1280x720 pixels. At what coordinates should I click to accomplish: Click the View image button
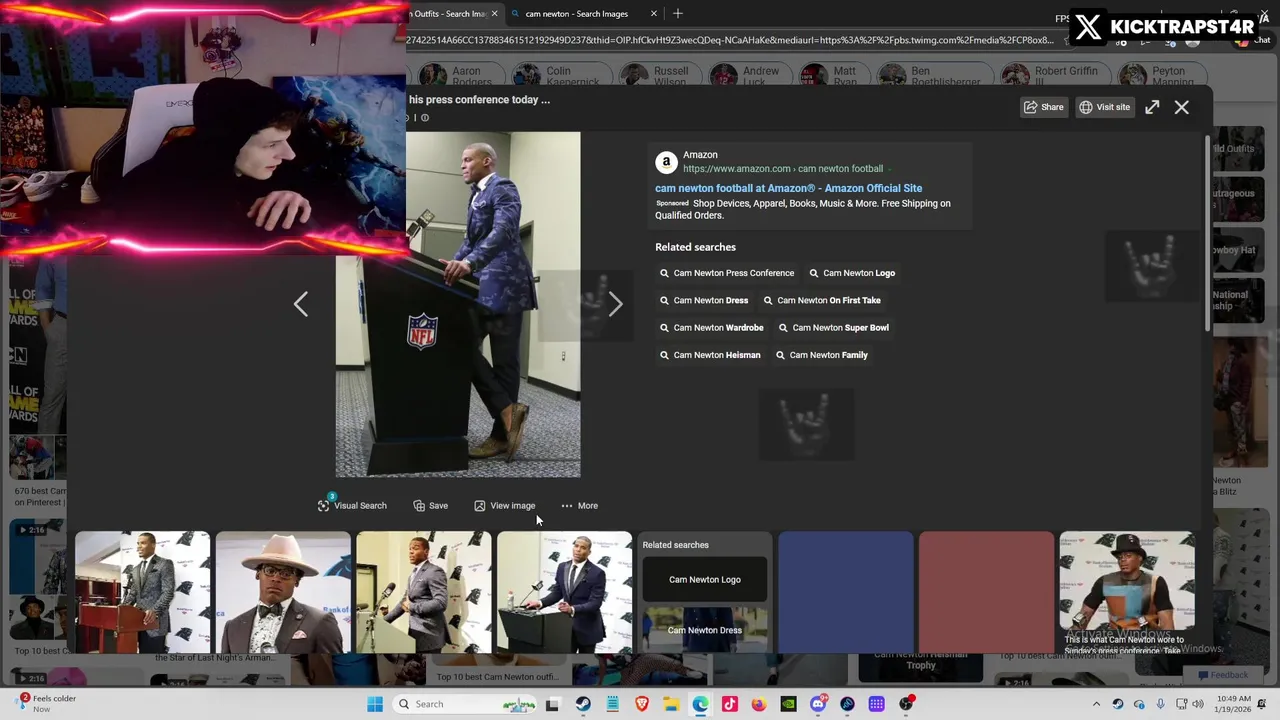(505, 506)
